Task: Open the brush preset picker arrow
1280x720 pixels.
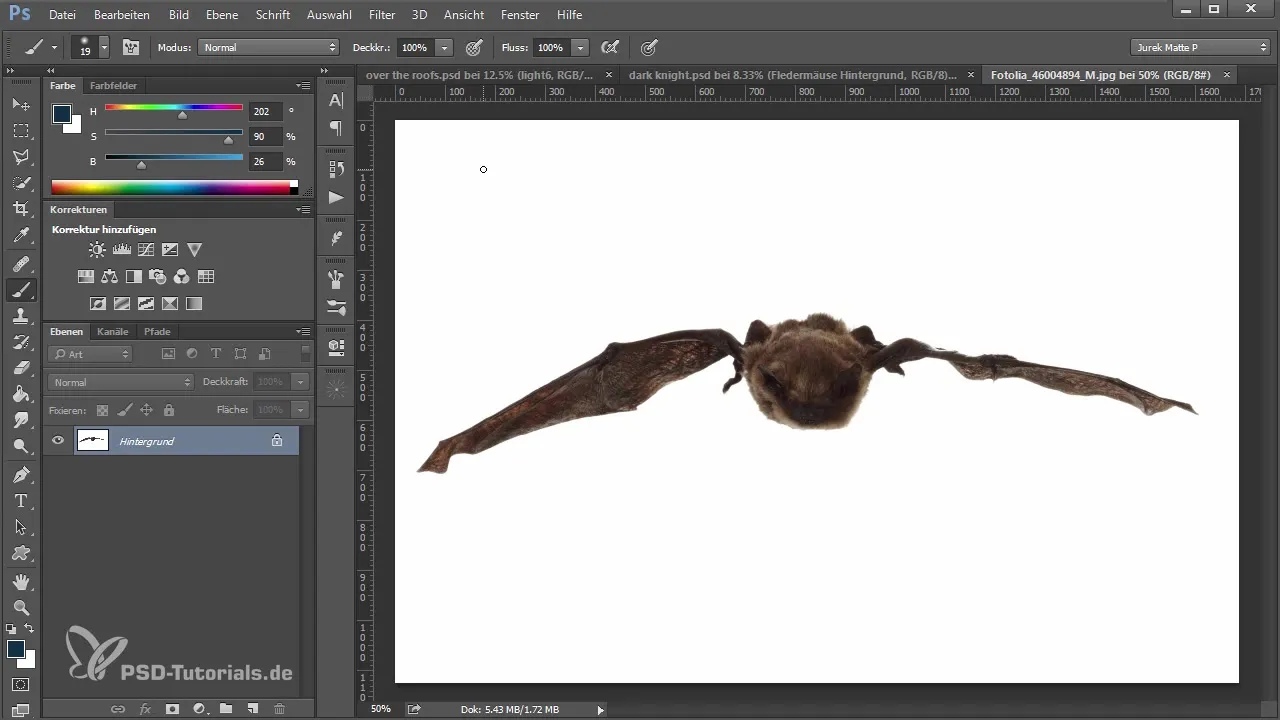Action: coord(104,47)
